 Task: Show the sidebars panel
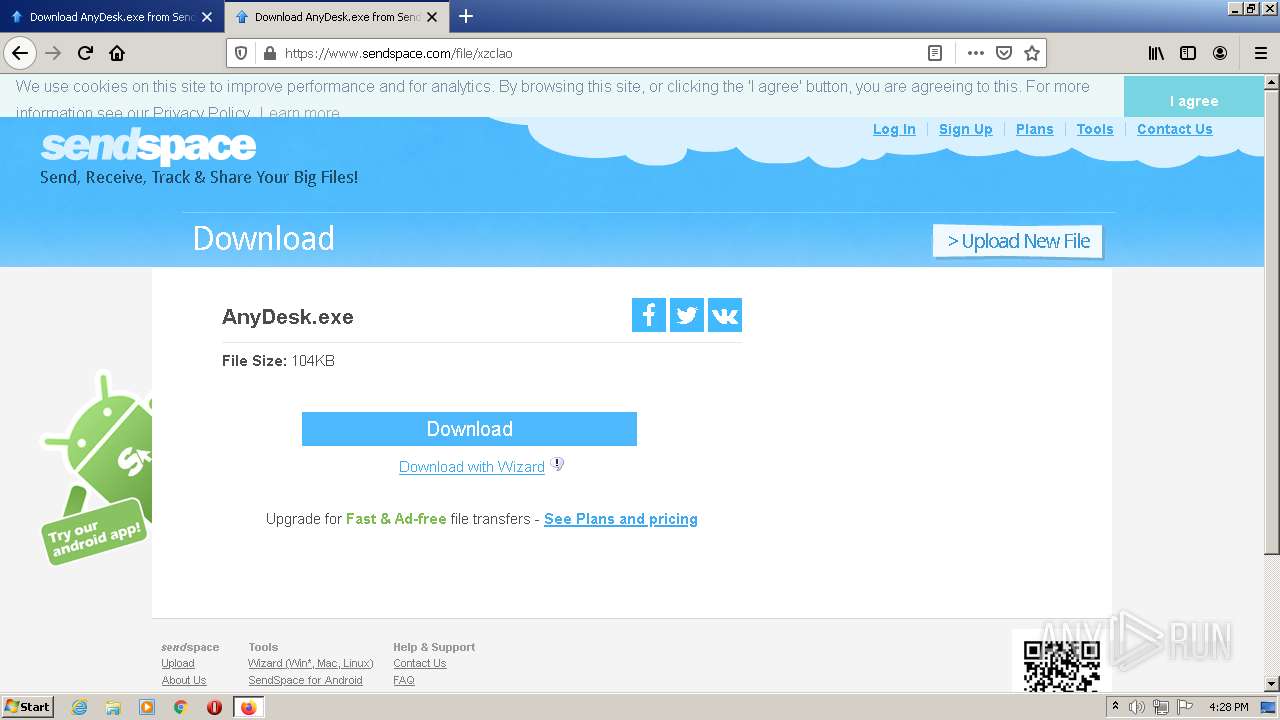[1188, 53]
